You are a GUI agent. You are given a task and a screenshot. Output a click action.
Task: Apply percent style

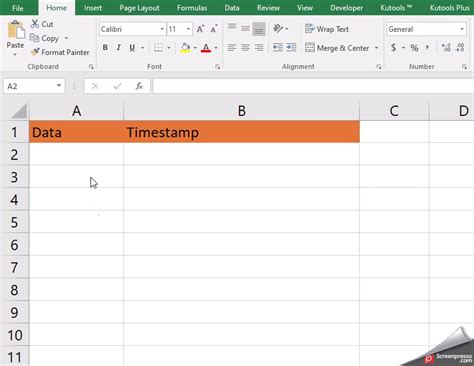(414, 48)
